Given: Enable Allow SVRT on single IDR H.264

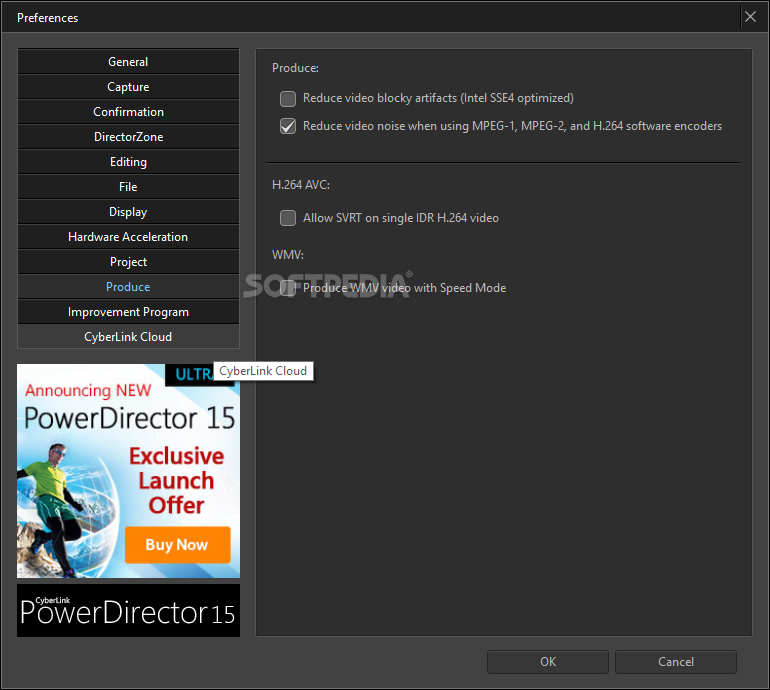Looking at the screenshot, I should [x=288, y=218].
